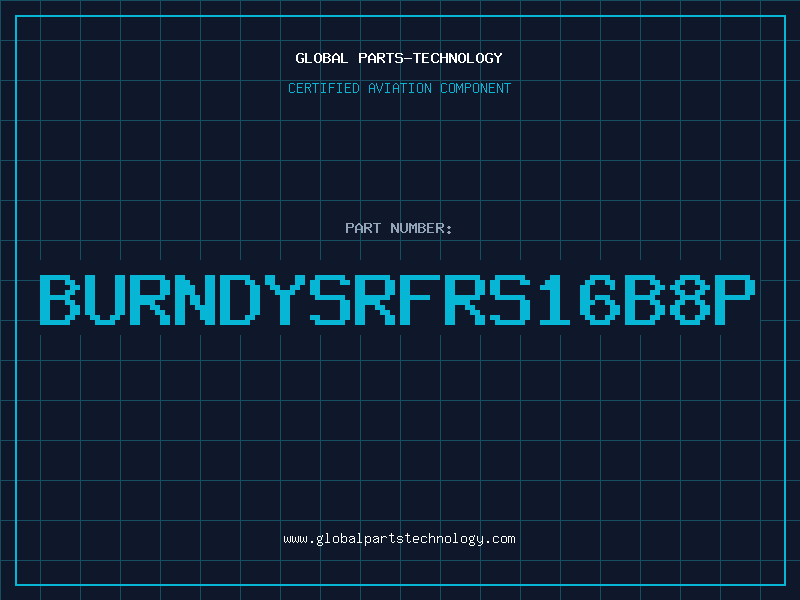This screenshot has width=800, height=600.
Task: Click the word COMPONENT in the subtitle
Action: (476, 88)
